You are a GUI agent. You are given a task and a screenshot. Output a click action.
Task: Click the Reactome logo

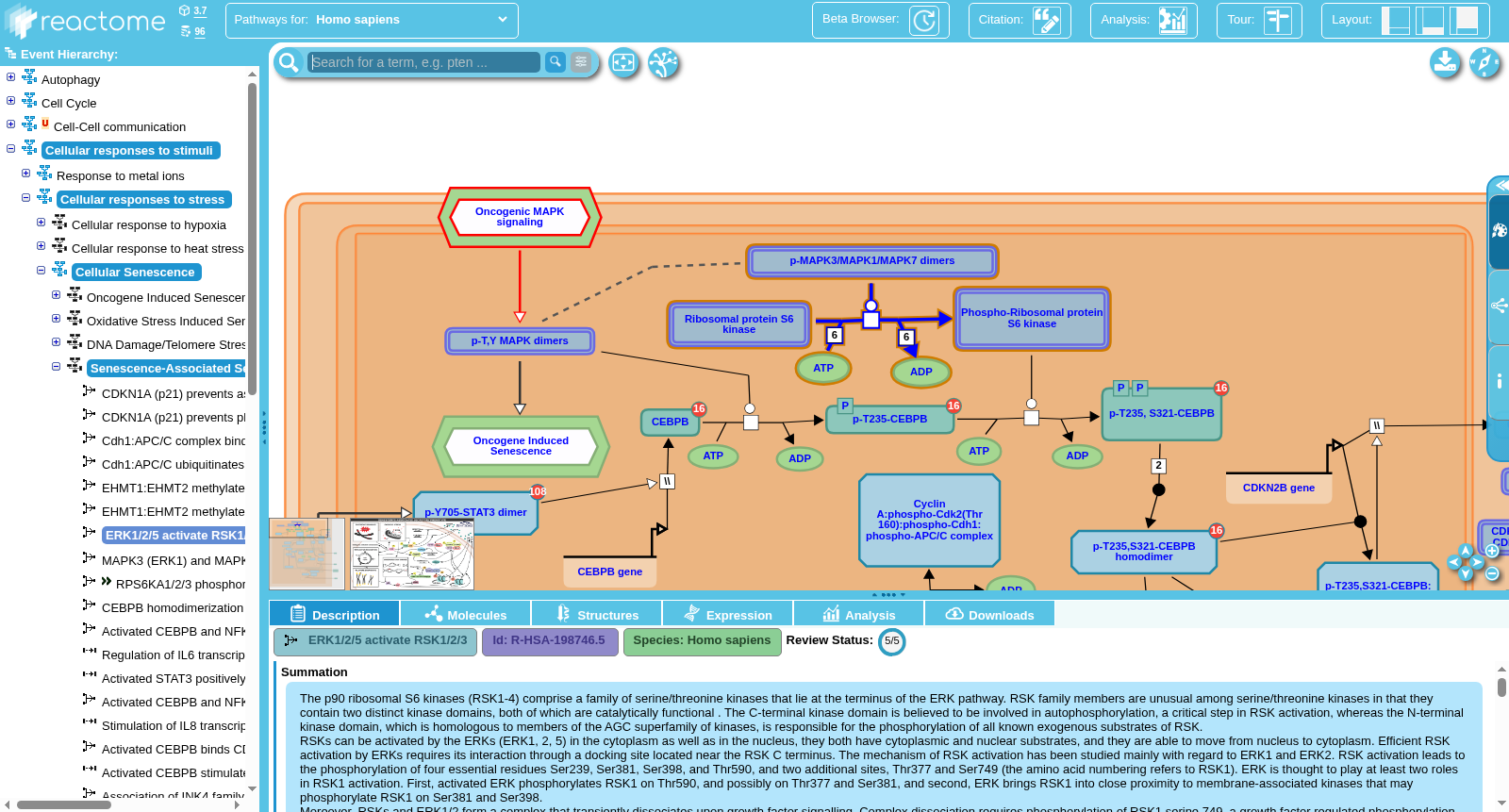click(x=86, y=21)
